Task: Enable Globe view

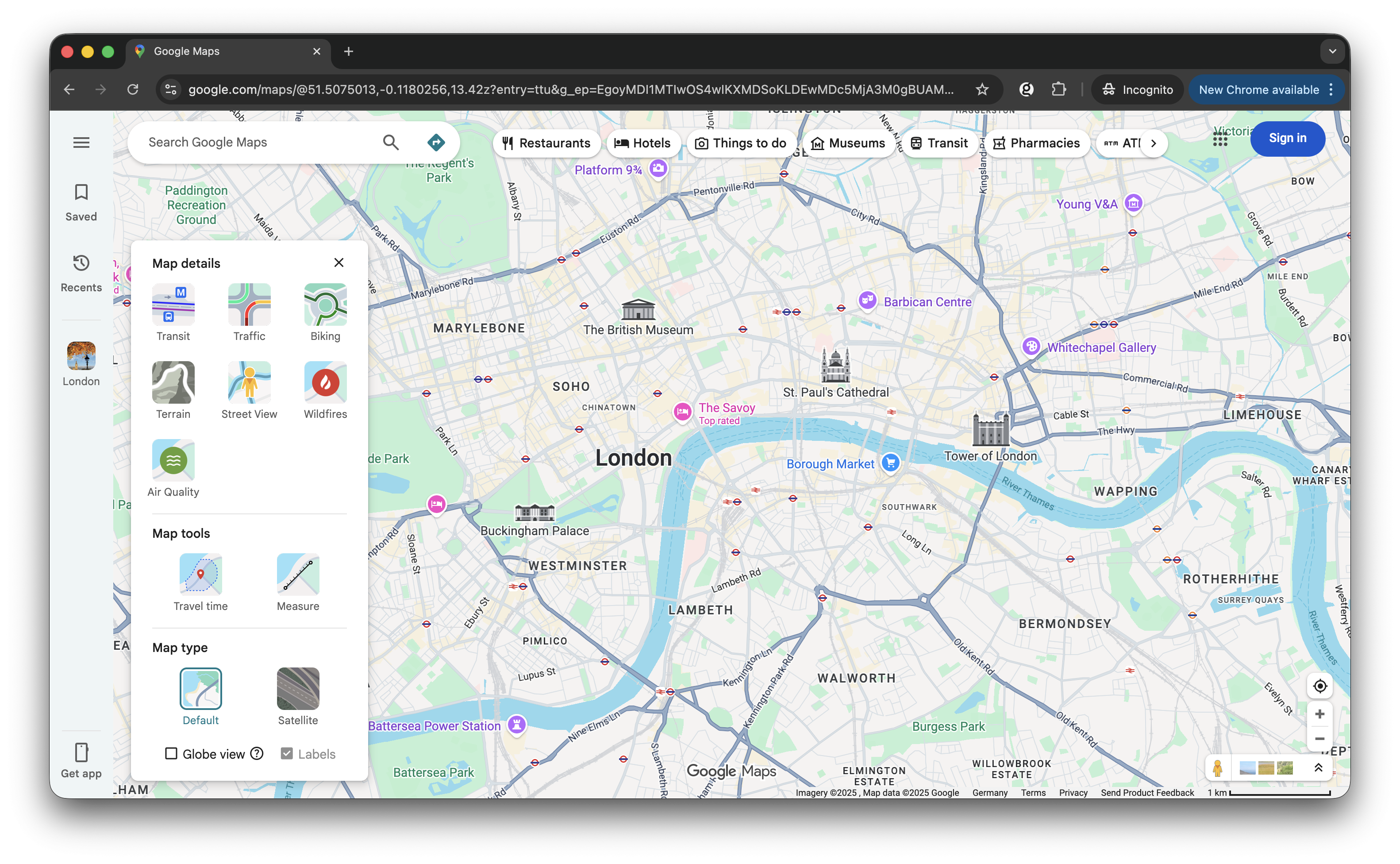Action: click(171, 754)
